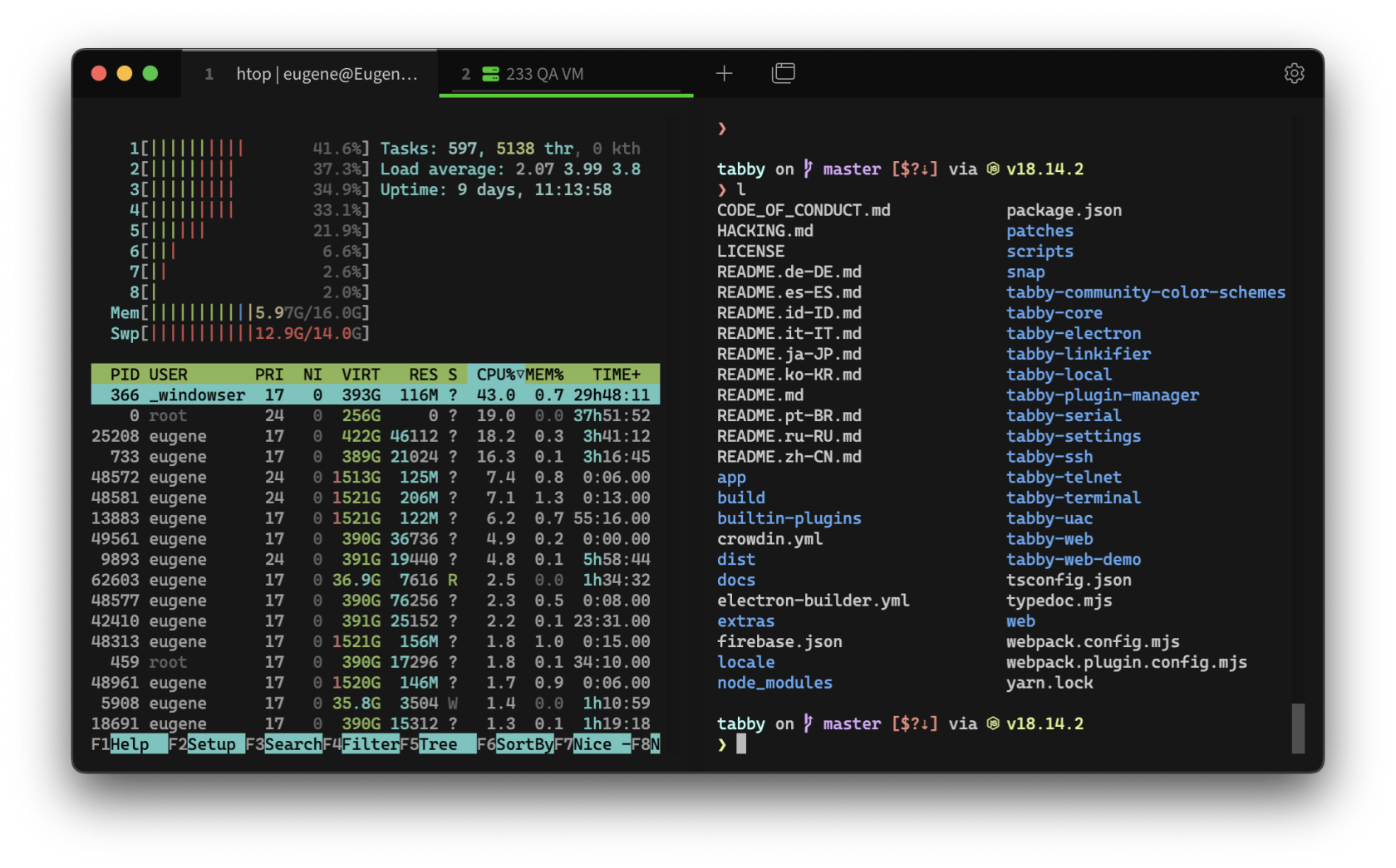Click the Uptime line in htop
Screen dimensions: 1396x868
coord(496,190)
